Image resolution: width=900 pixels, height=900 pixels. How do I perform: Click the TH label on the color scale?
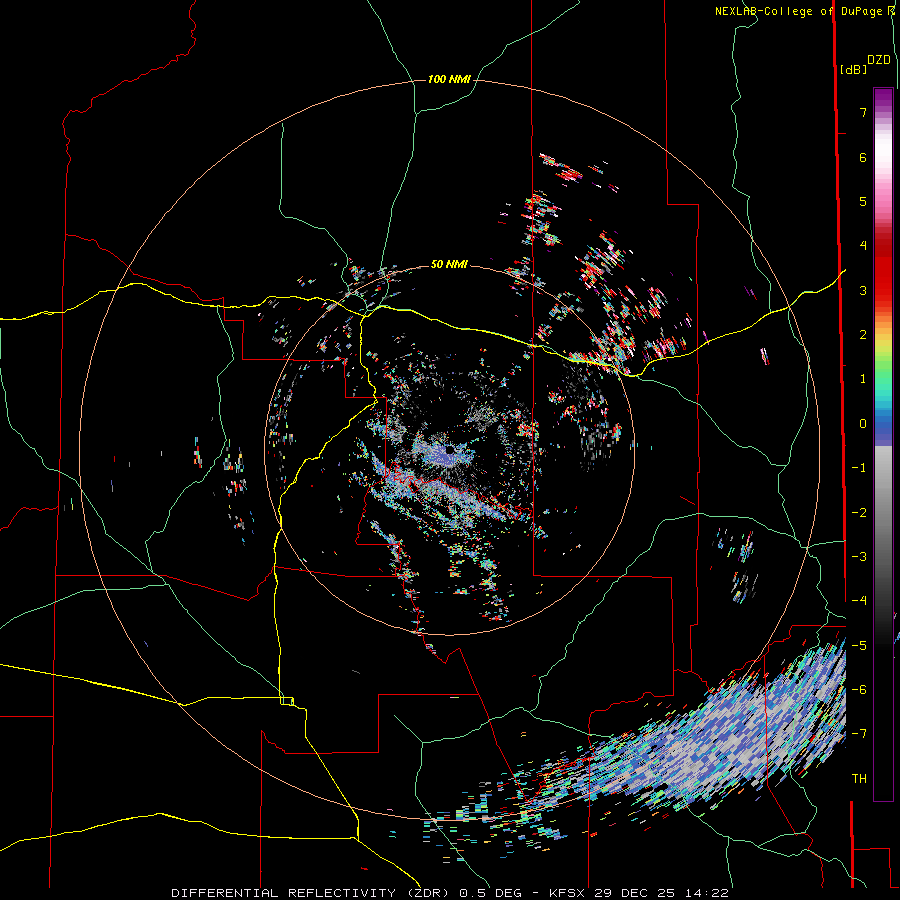859,778
